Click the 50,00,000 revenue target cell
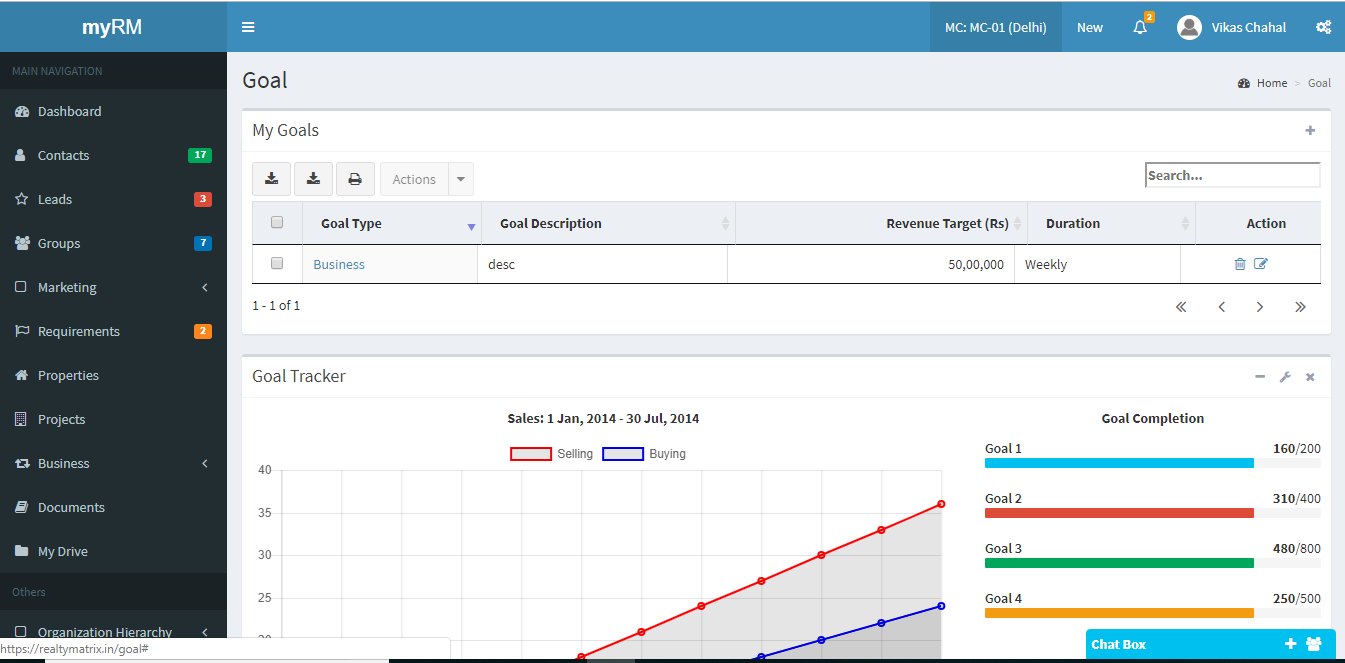Viewport: 1345px width, 663px height. pyautogui.click(x=871, y=264)
